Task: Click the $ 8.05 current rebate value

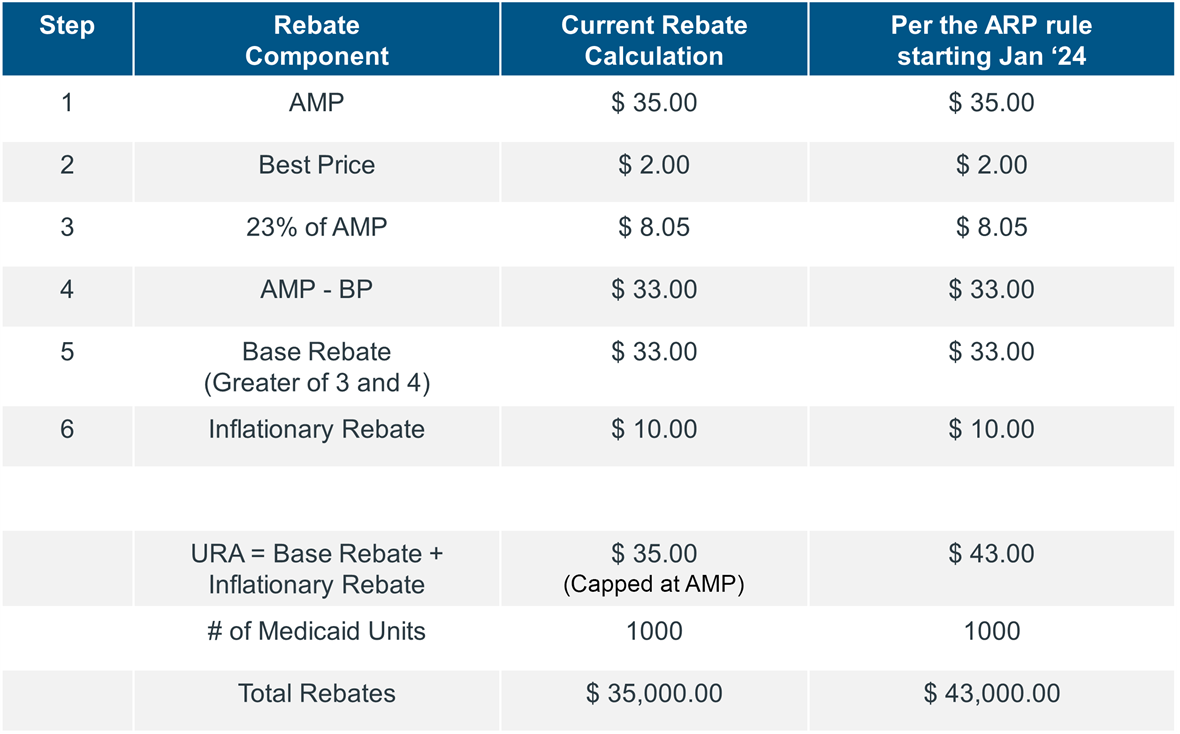Action: [x=654, y=227]
